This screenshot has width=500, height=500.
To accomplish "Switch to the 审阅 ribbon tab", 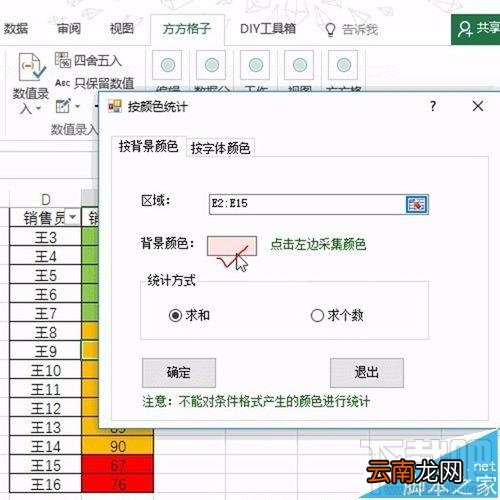I will tap(69, 29).
